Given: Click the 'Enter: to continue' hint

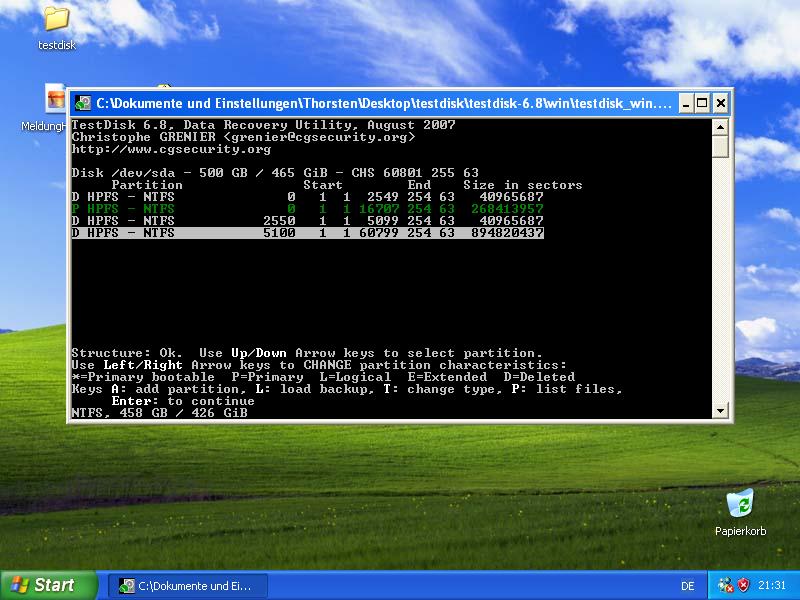Looking at the screenshot, I should click(183, 401).
